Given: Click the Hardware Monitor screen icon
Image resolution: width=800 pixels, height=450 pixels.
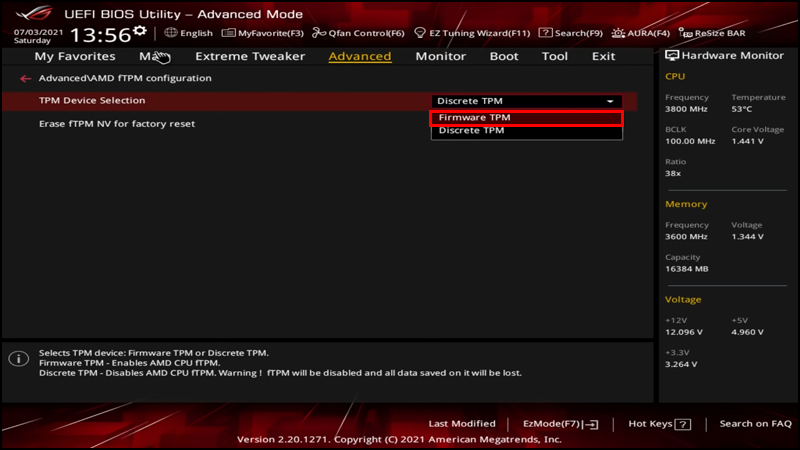Looking at the screenshot, I should point(672,56).
